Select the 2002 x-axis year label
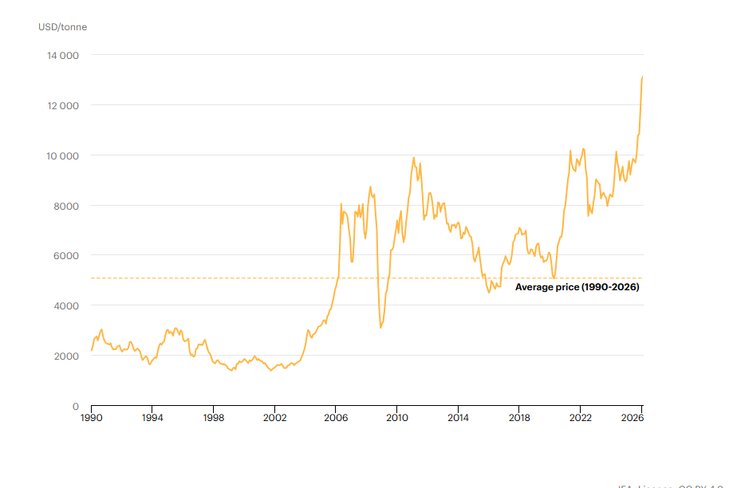 point(274,418)
